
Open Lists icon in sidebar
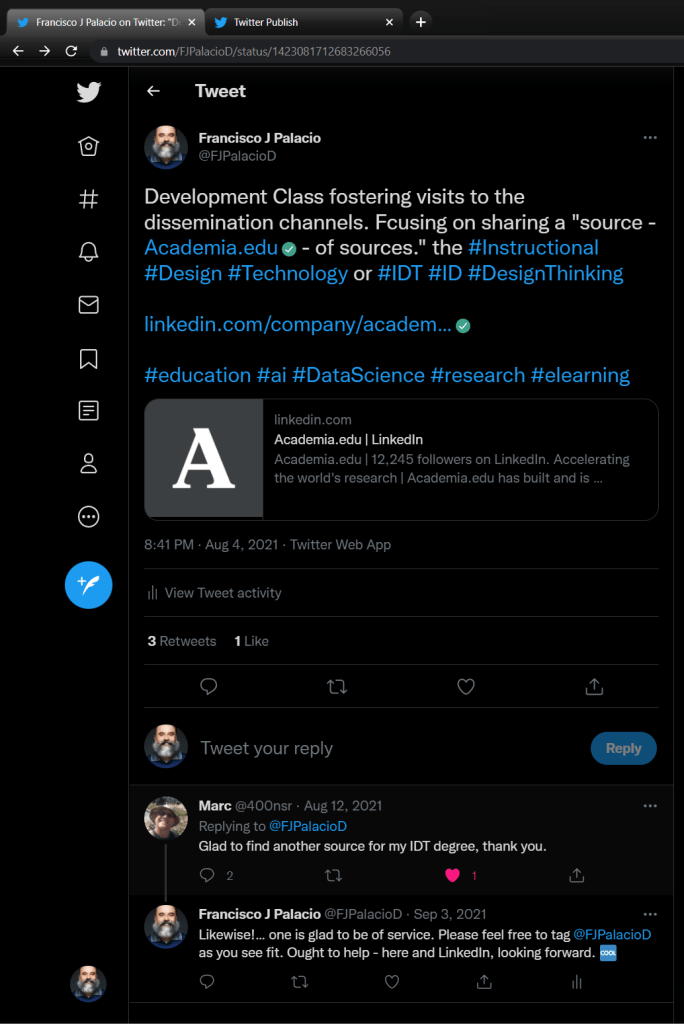[88, 410]
